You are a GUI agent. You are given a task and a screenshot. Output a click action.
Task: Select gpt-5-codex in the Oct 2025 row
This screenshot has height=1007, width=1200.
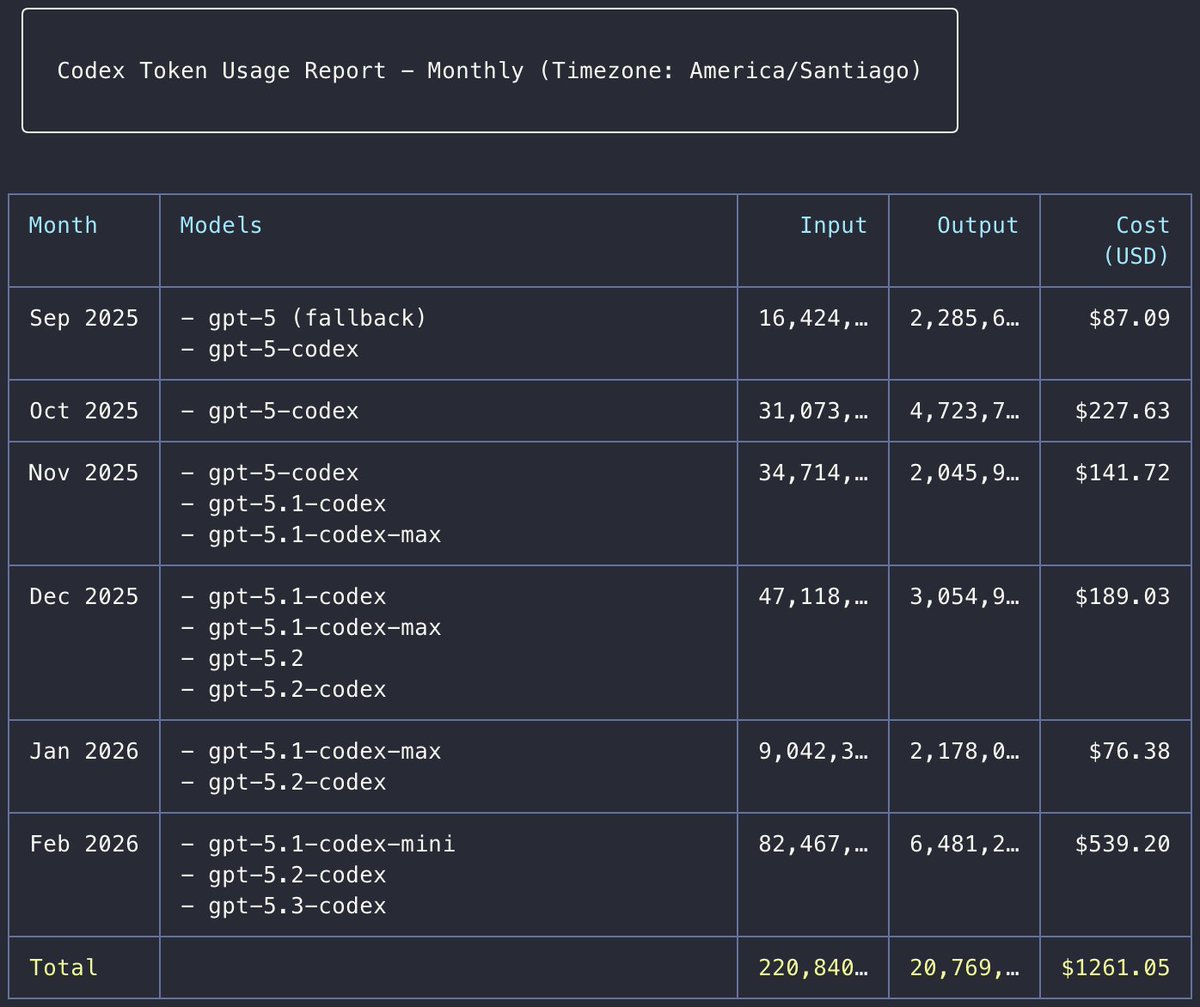tap(269, 411)
